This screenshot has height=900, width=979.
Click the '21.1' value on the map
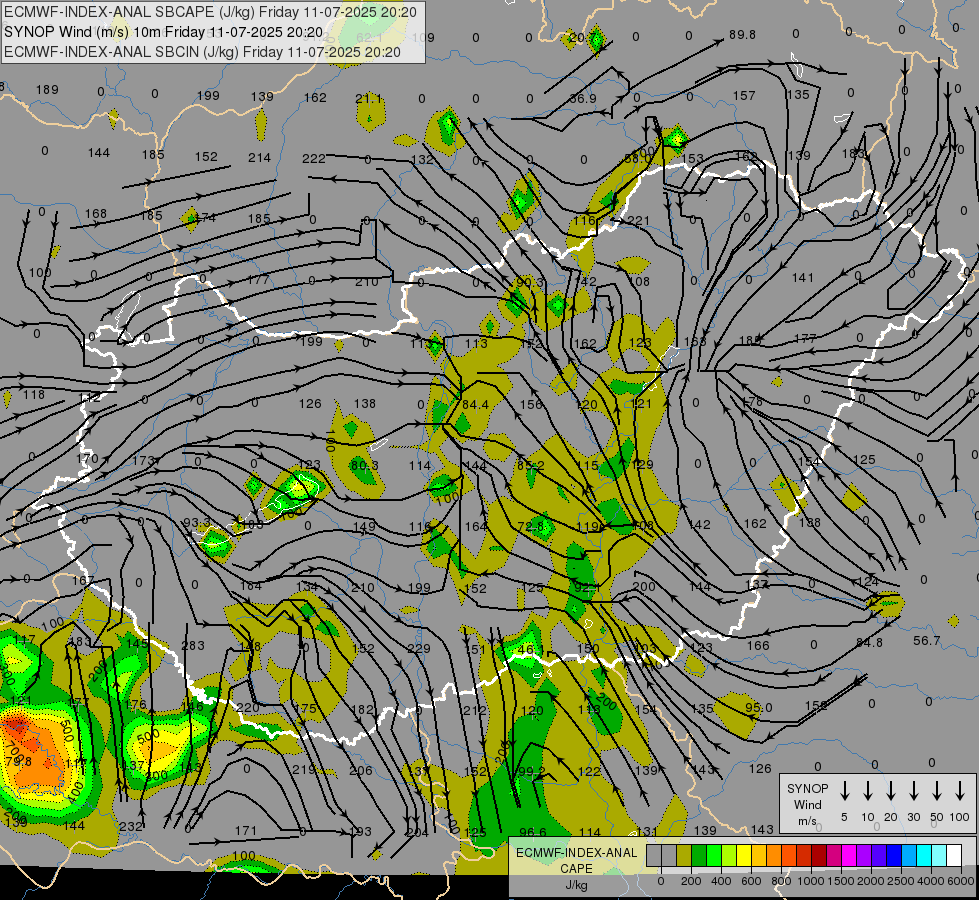click(368, 99)
